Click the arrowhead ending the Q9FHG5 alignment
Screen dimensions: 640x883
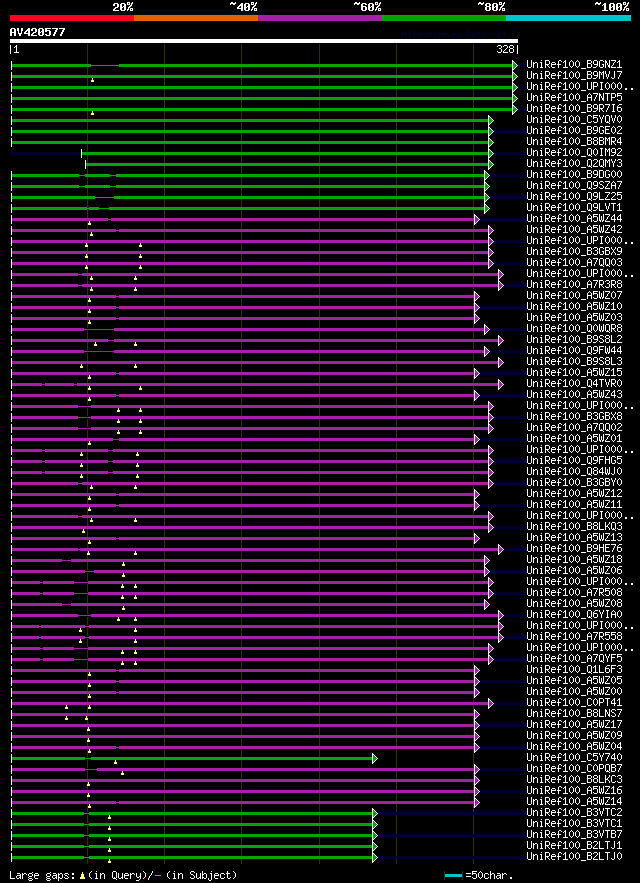pos(491,461)
